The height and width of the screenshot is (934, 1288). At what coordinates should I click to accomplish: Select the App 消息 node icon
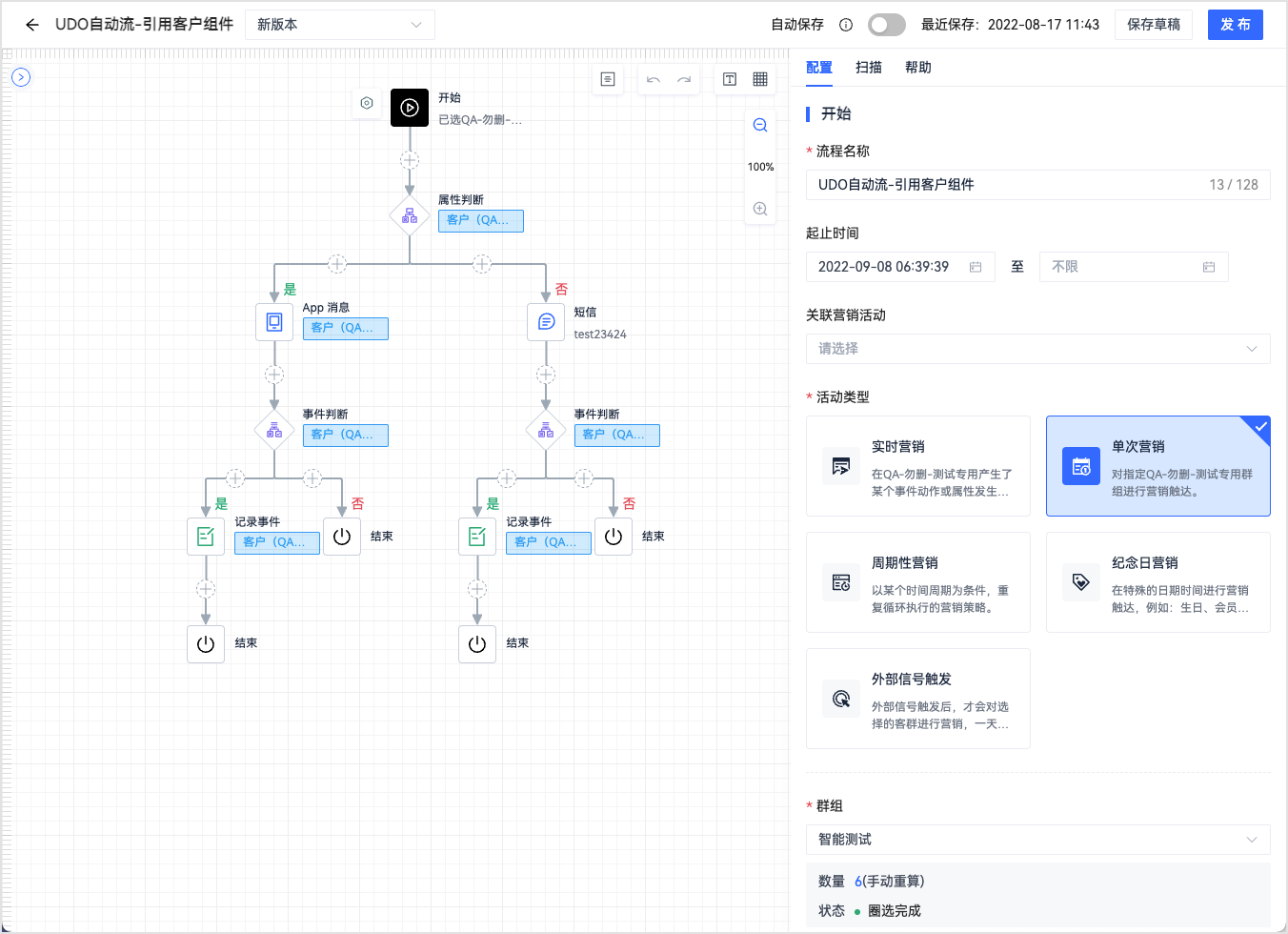[x=274, y=322]
